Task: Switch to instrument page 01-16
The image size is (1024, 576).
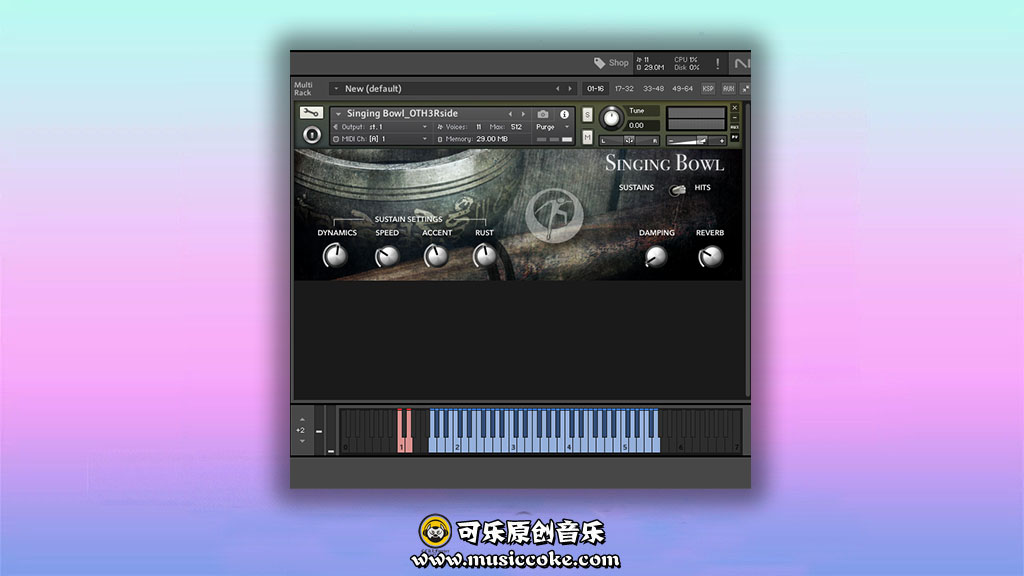Action: [595, 89]
